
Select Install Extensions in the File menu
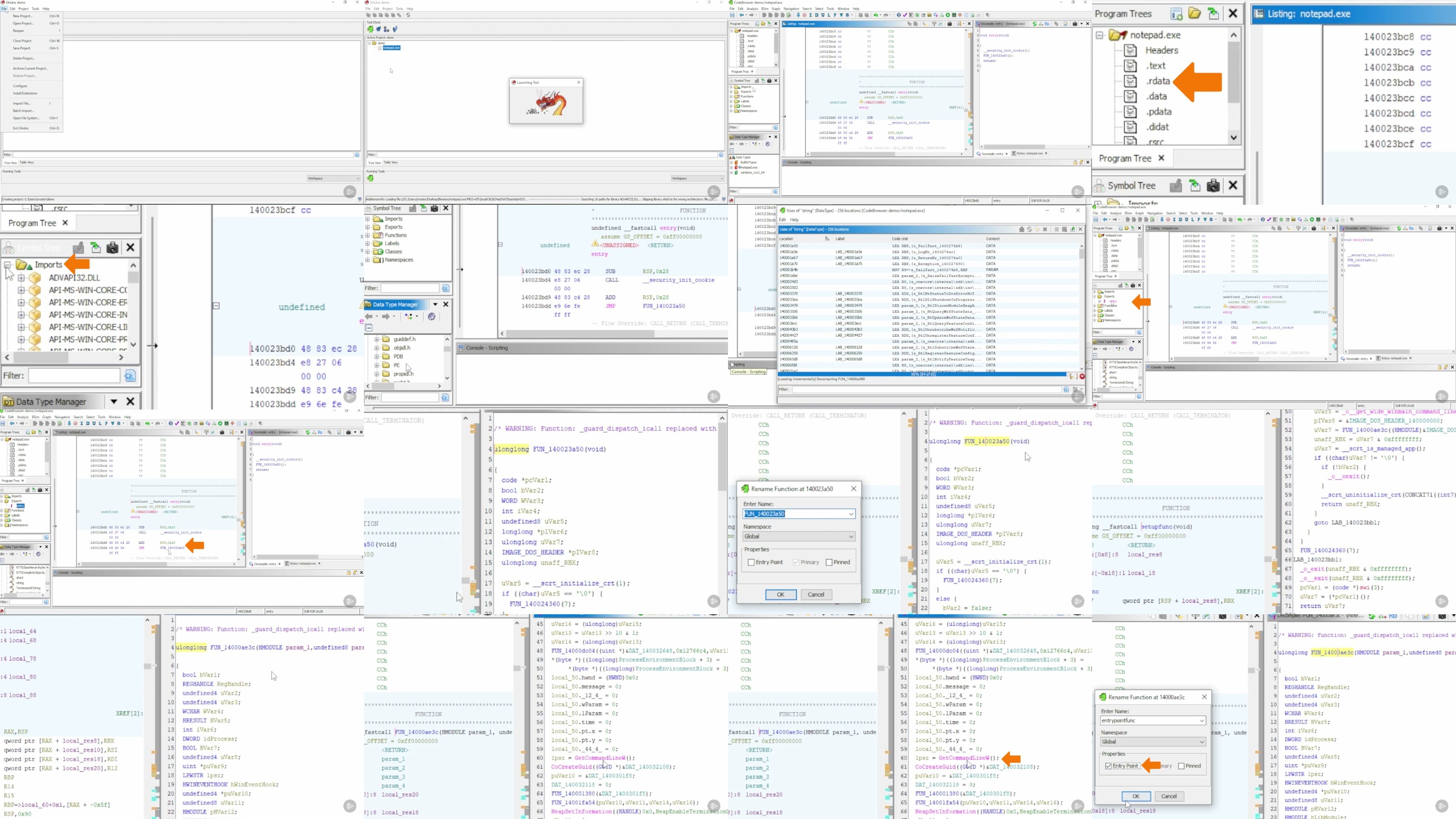click(x=34, y=93)
